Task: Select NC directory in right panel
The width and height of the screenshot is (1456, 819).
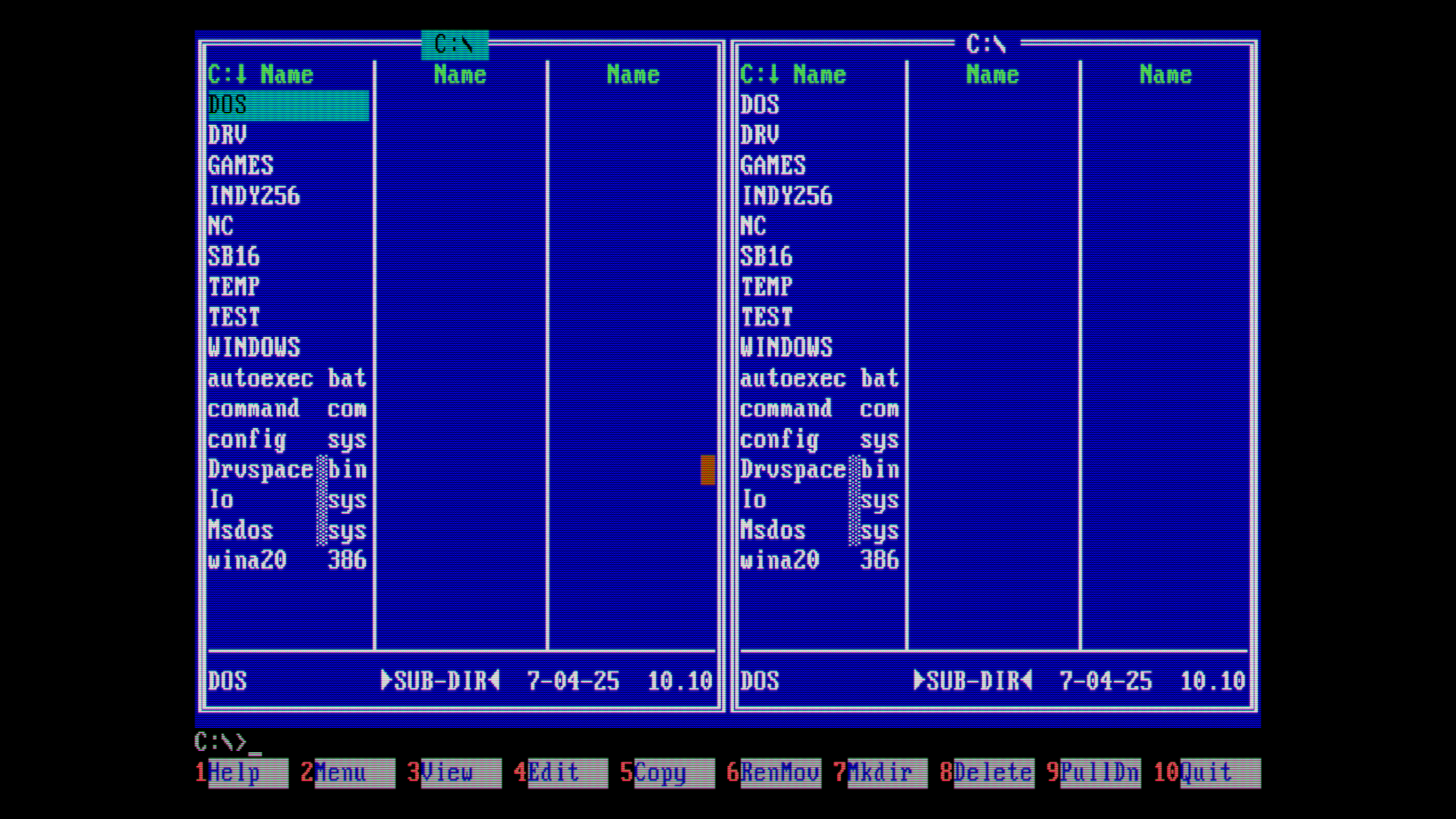Action: click(x=821, y=226)
